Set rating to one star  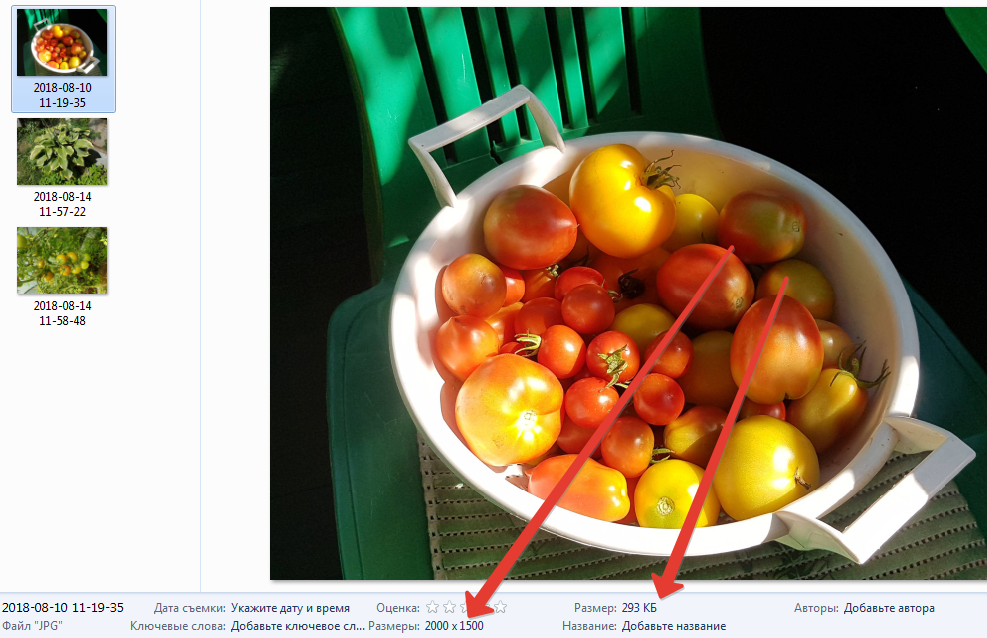tap(432, 607)
